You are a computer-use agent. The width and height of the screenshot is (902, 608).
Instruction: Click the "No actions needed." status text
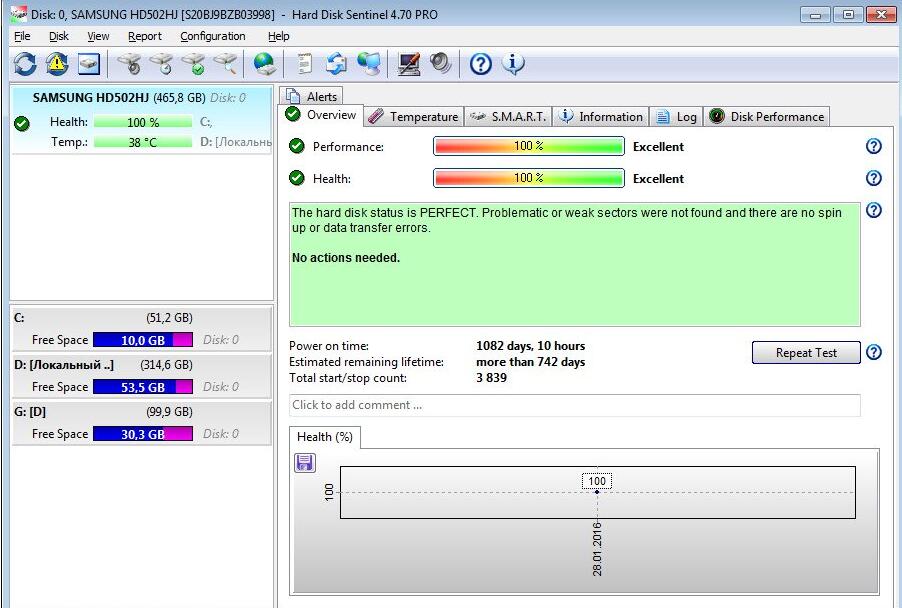click(x=346, y=258)
